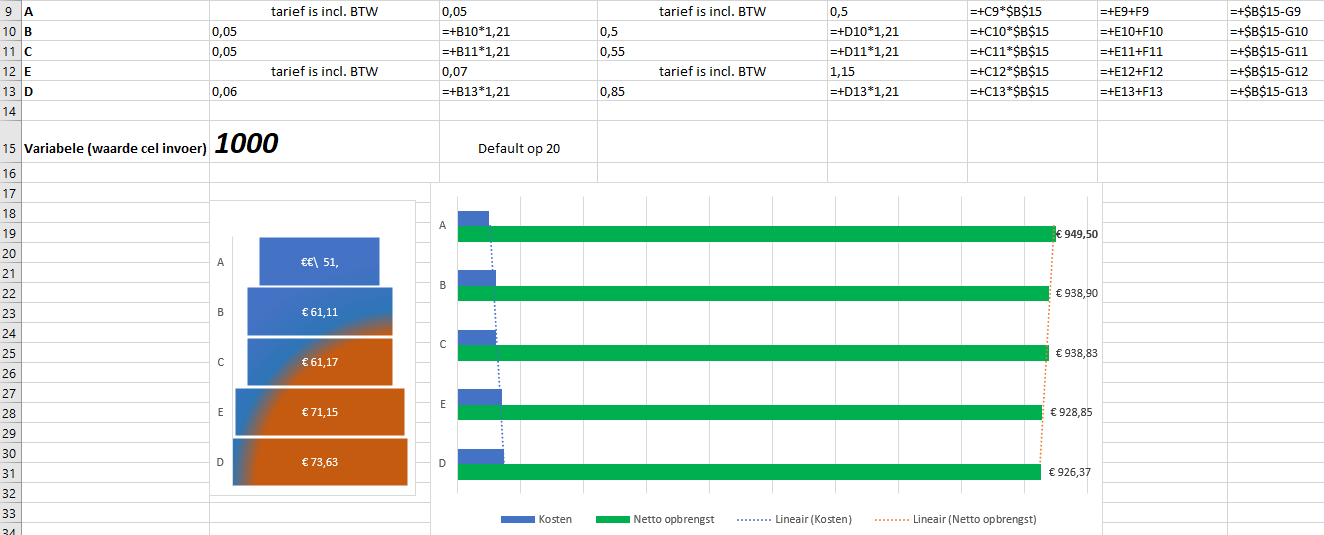Click the cell with formula =+C9*$B$15

pos(1032,12)
